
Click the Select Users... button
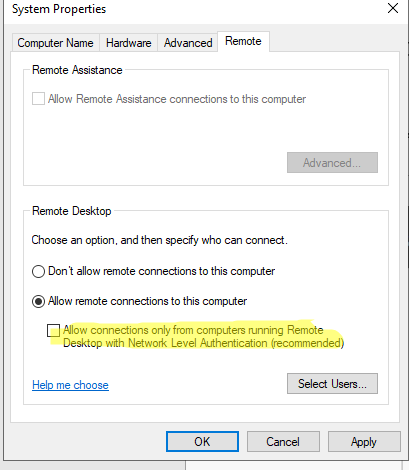(x=332, y=384)
